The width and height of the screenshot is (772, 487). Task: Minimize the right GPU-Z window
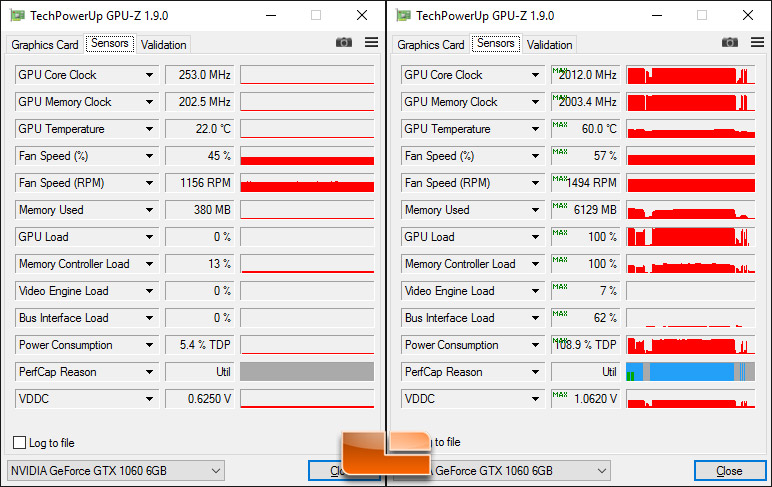point(657,15)
